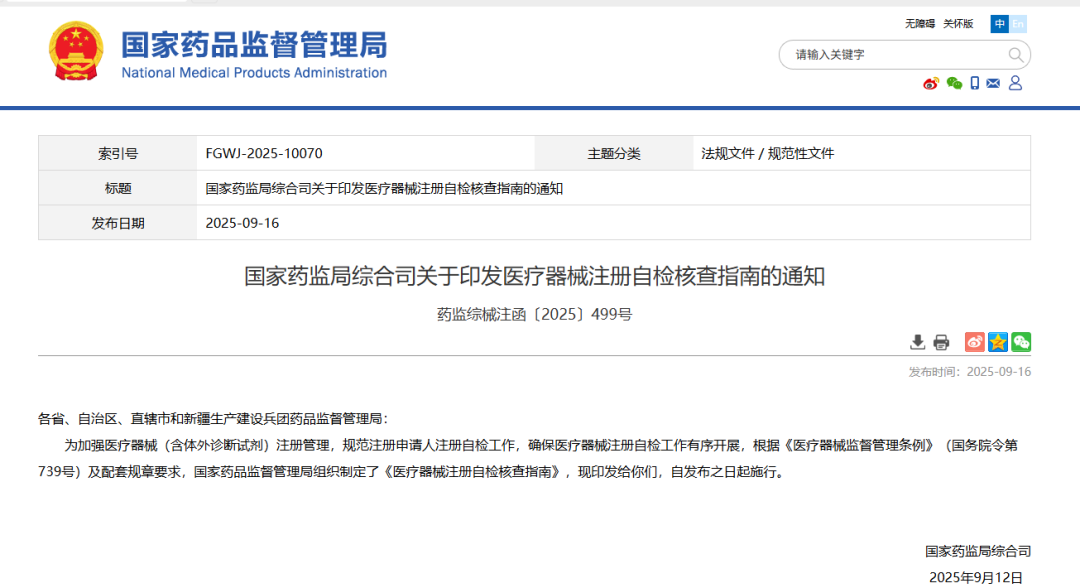Image resolution: width=1080 pixels, height=588 pixels.
Task: Switch language to En
Action: 1019,24
